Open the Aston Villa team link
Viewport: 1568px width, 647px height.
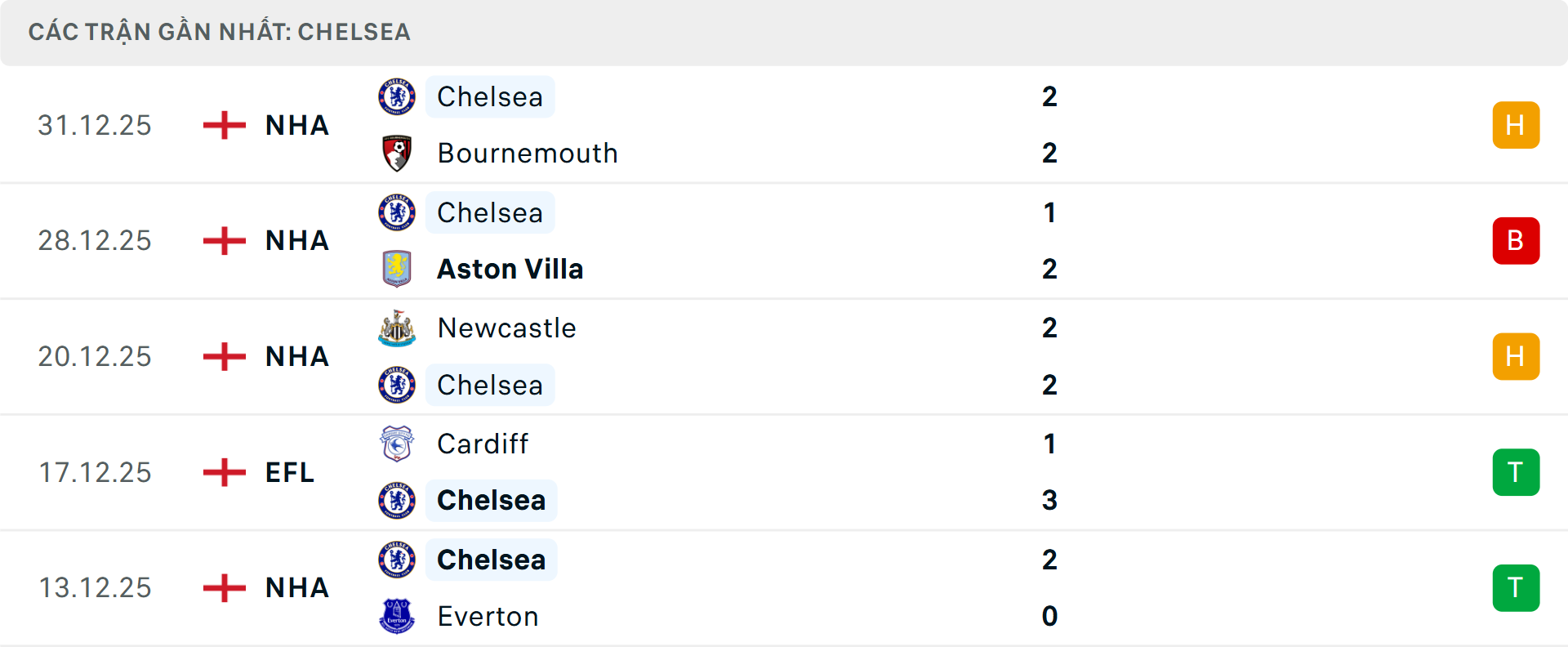(x=510, y=269)
